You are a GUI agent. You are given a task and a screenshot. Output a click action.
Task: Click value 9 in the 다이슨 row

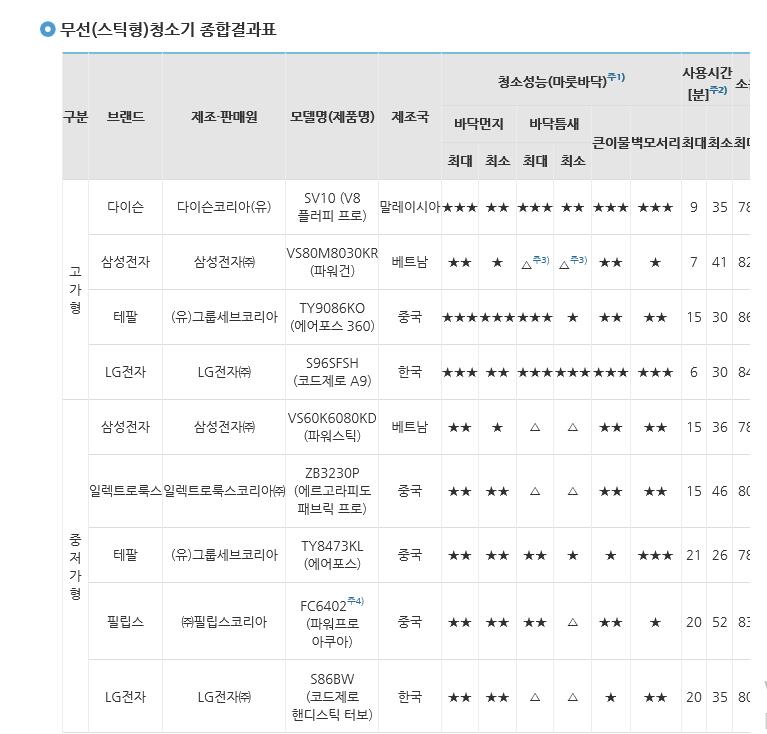[694, 207]
